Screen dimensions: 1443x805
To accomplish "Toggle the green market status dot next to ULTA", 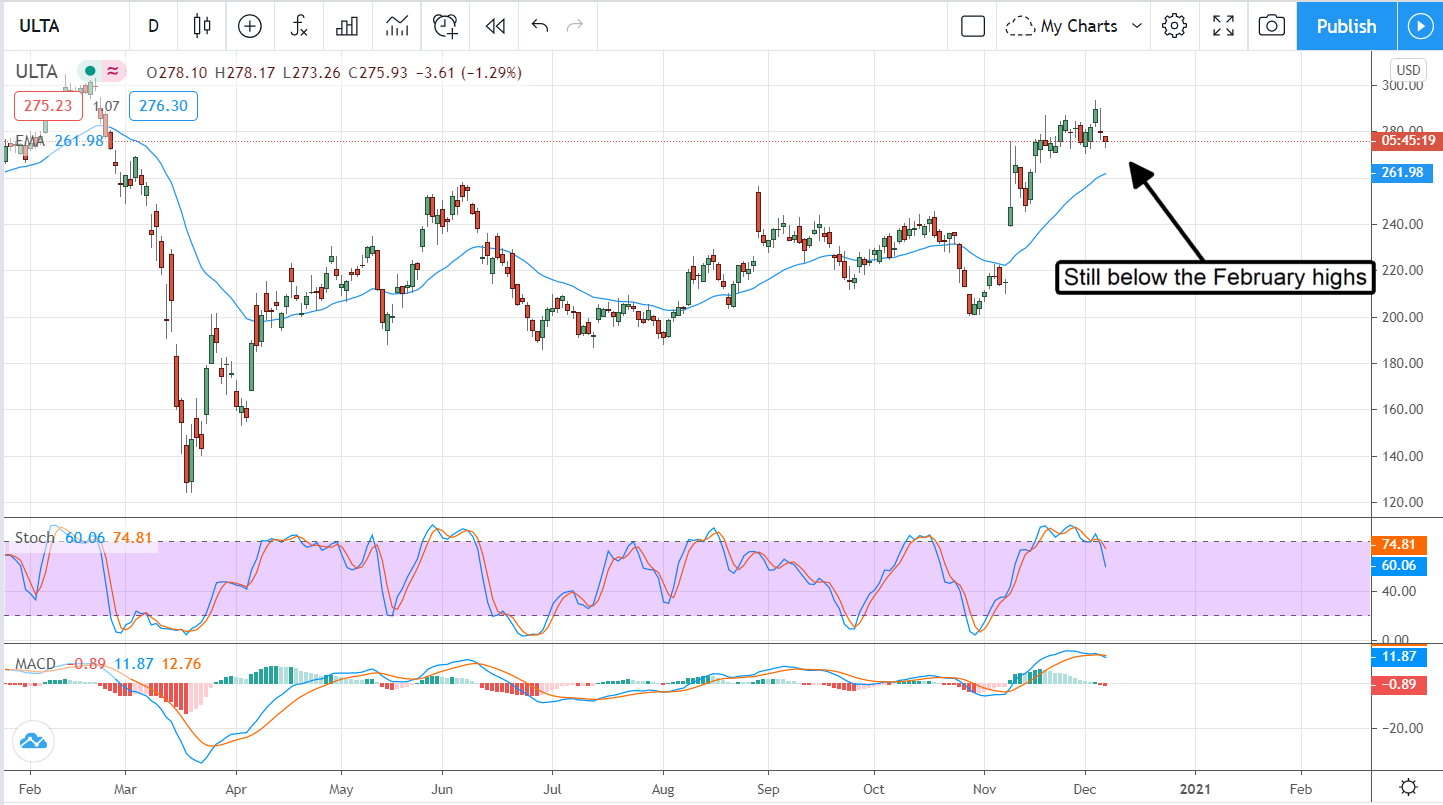I will click(90, 71).
